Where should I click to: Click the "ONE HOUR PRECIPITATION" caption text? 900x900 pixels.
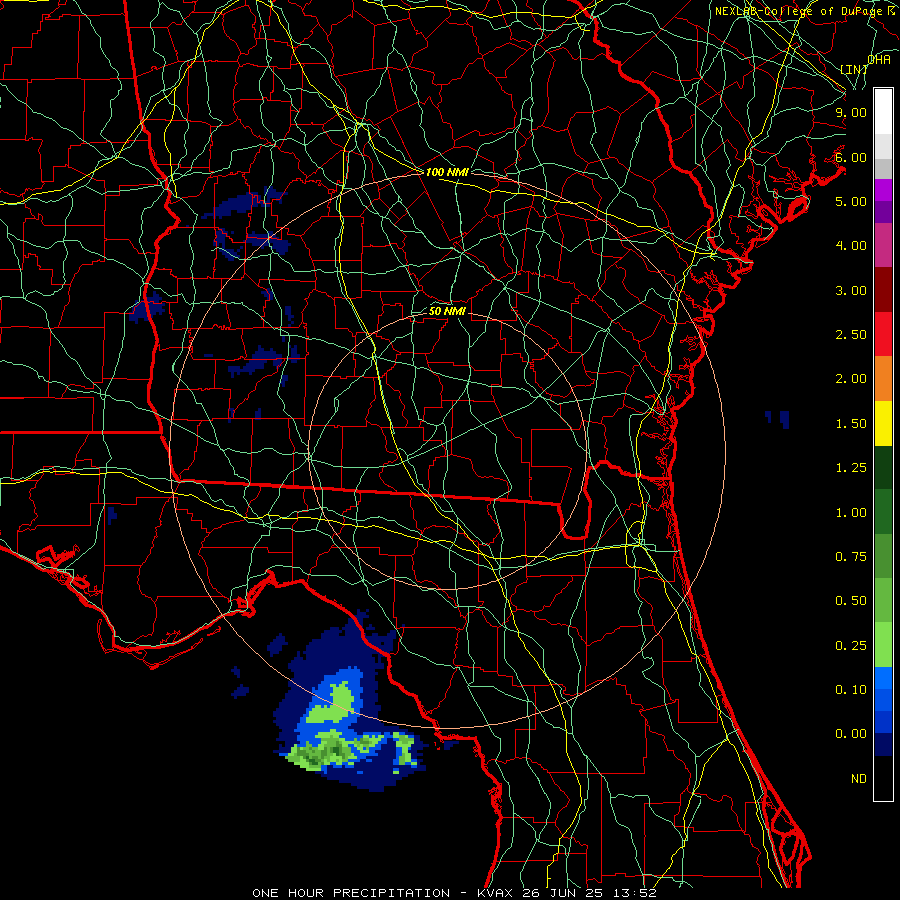click(351, 893)
